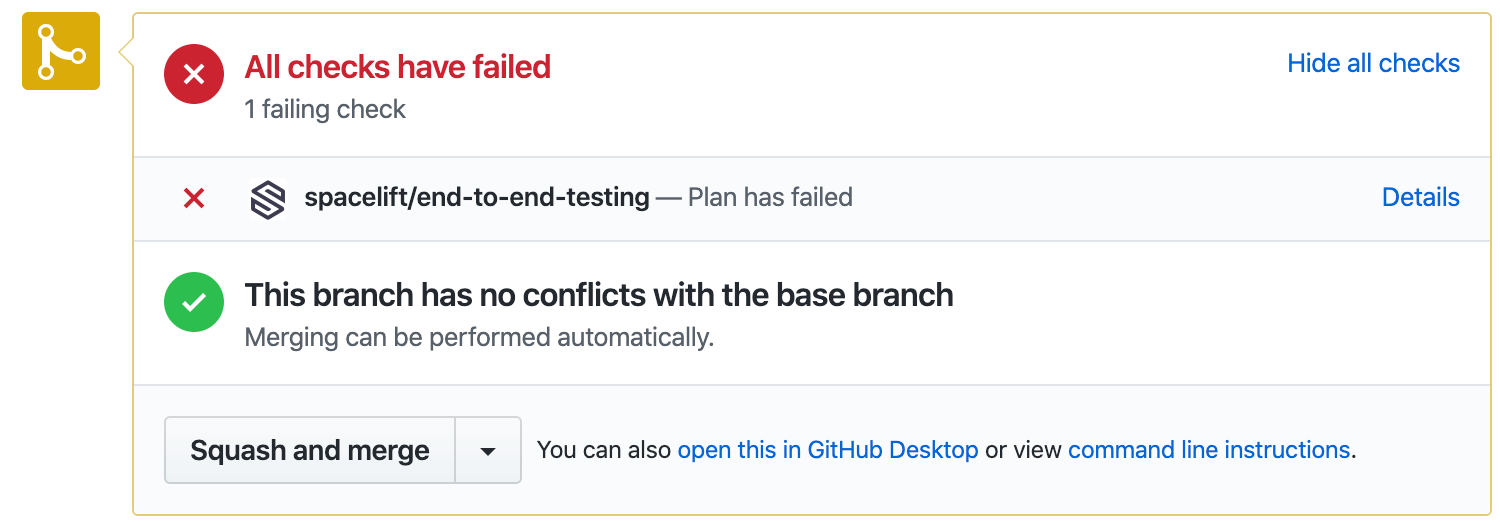1500x522 pixels.
Task: Click the spacelift/end-to-end-testing check name
Action: (476, 198)
